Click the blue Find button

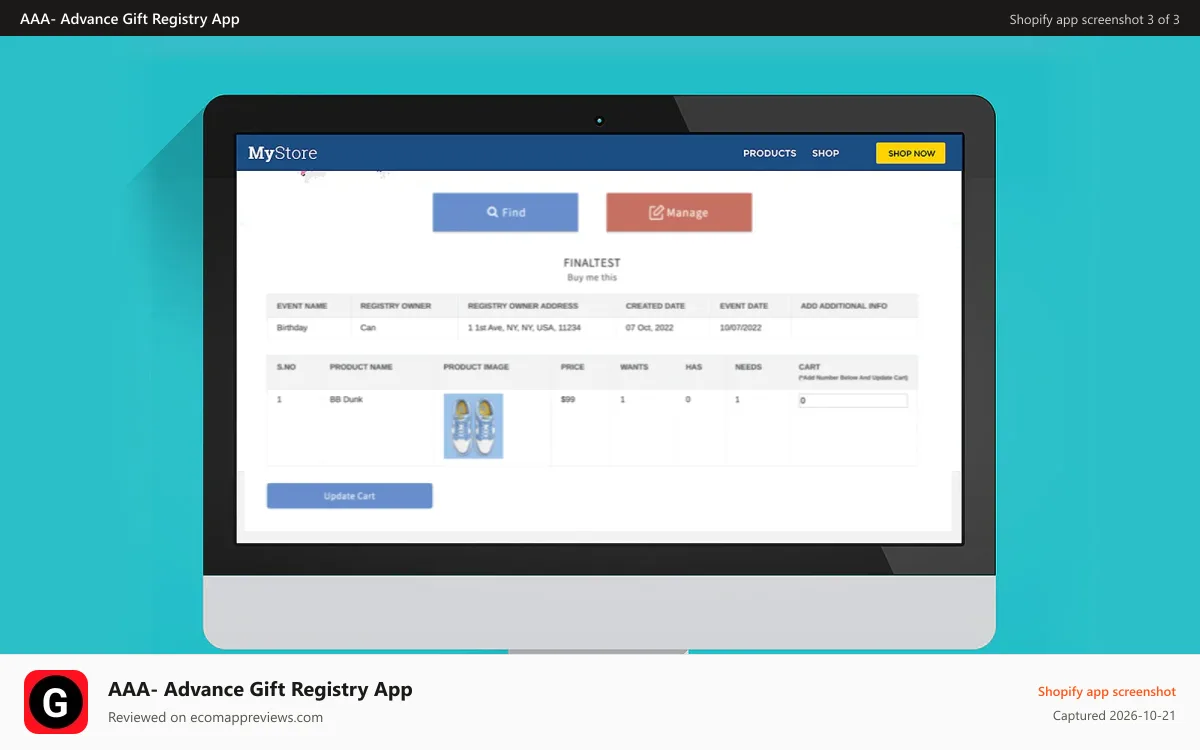(505, 212)
